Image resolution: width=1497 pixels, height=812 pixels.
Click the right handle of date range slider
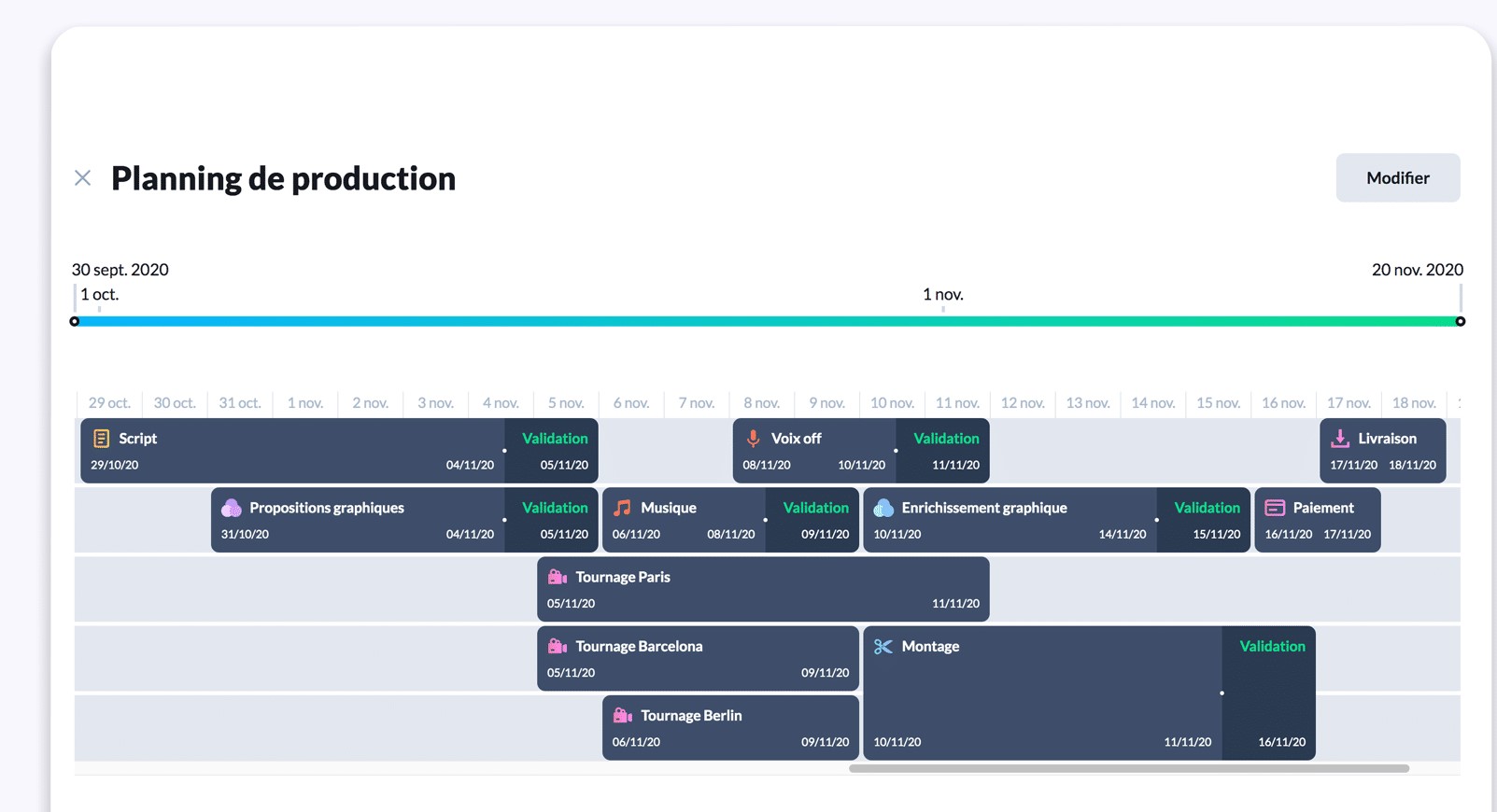coord(1460,321)
